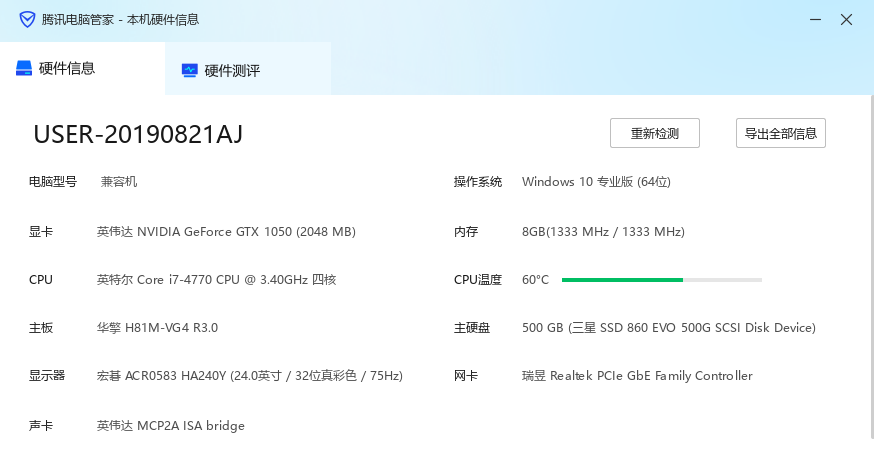Click the Realtek PCIe GbE network card entry
Screen dimensions: 874x474
tap(637, 376)
